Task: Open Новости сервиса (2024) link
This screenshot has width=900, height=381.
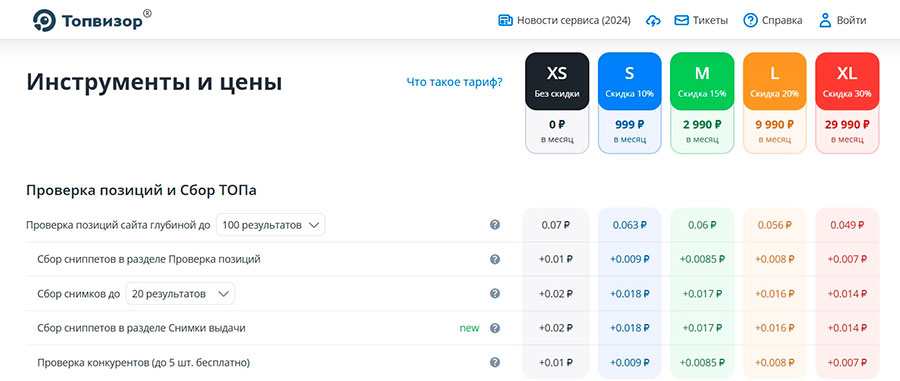Action: pyautogui.click(x=573, y=21)
